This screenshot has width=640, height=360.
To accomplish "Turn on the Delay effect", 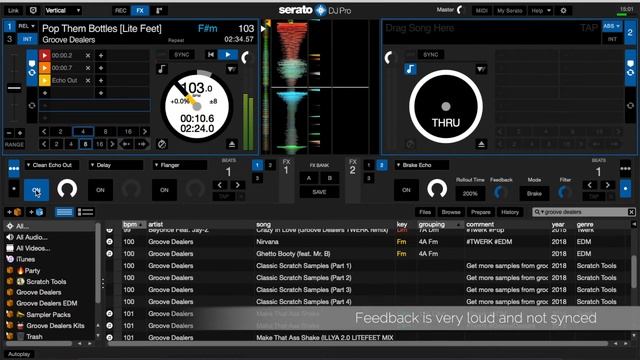I will tap(100, 190).
